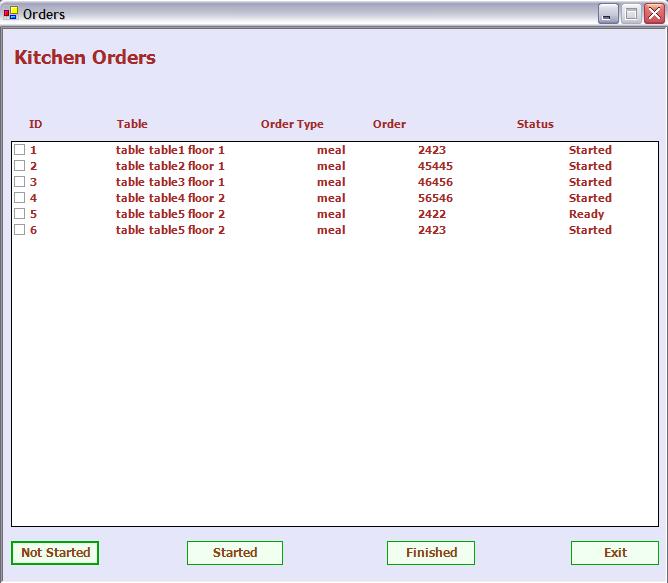Click the Started button at the bottom
Image resolution: width=668 pixels, height=583 pixels.
235,553
